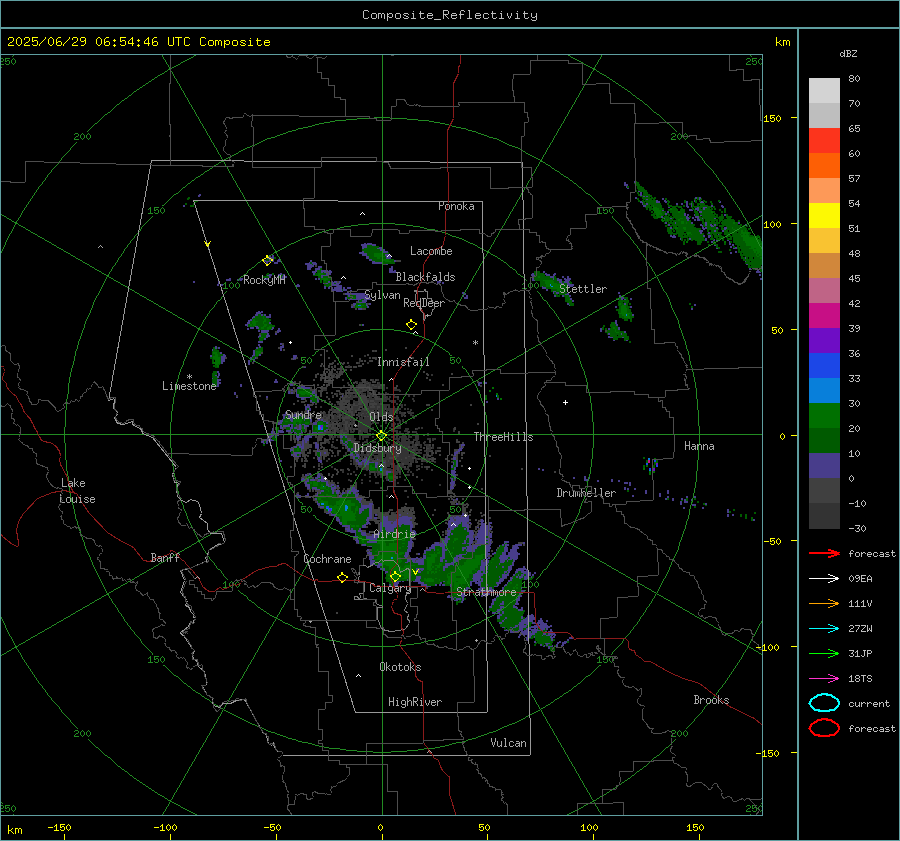This screenshot has width=900, height=841.
Task: Click the magenta 18TS arrow icon
Action: [824, 679]
